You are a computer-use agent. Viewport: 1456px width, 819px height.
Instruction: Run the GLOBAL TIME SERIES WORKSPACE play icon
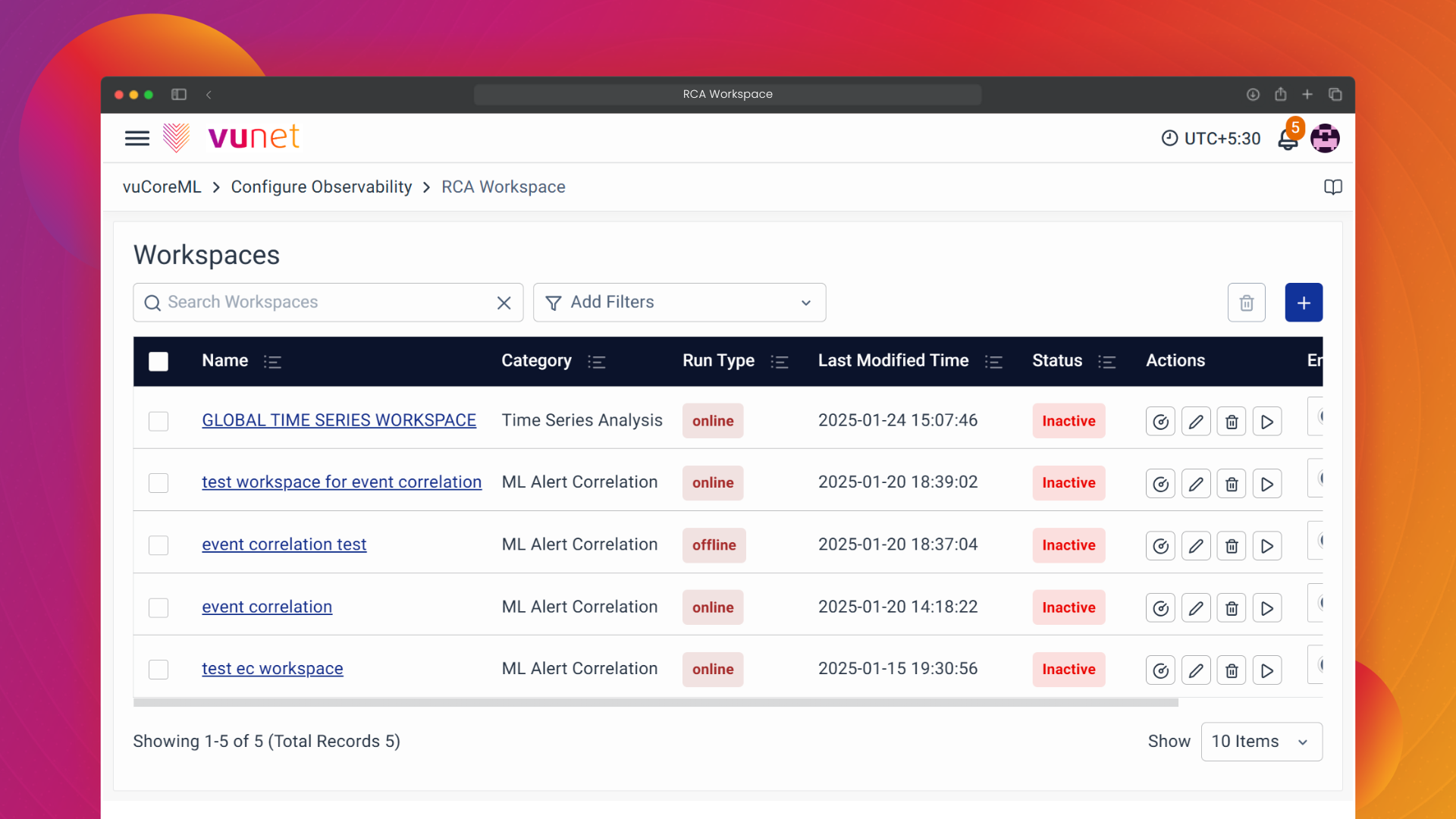(x=1266, y=422)
